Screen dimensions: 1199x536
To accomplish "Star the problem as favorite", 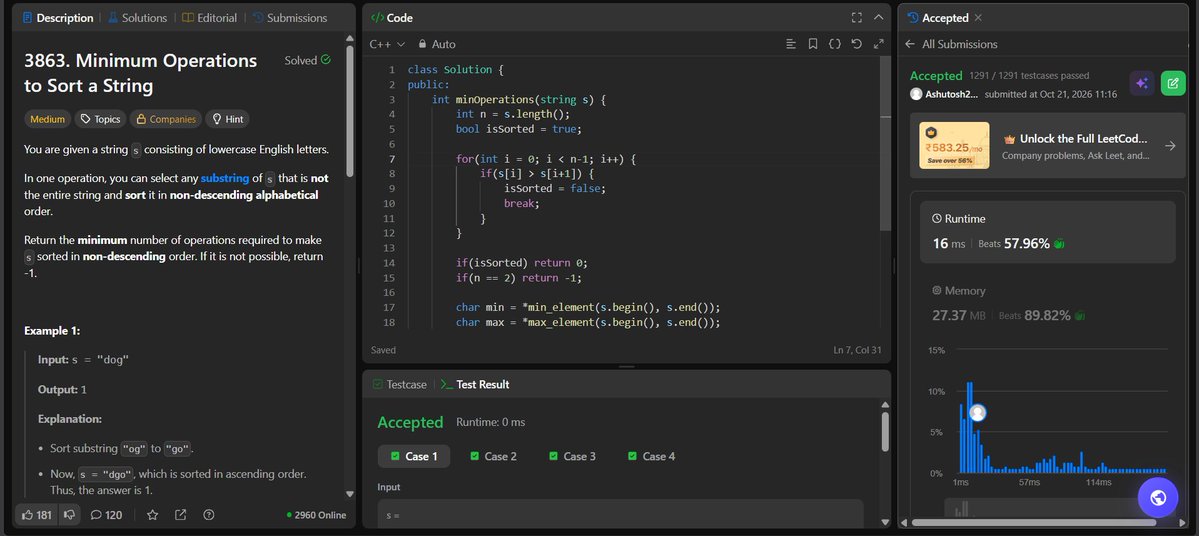I will pos(152,515).
